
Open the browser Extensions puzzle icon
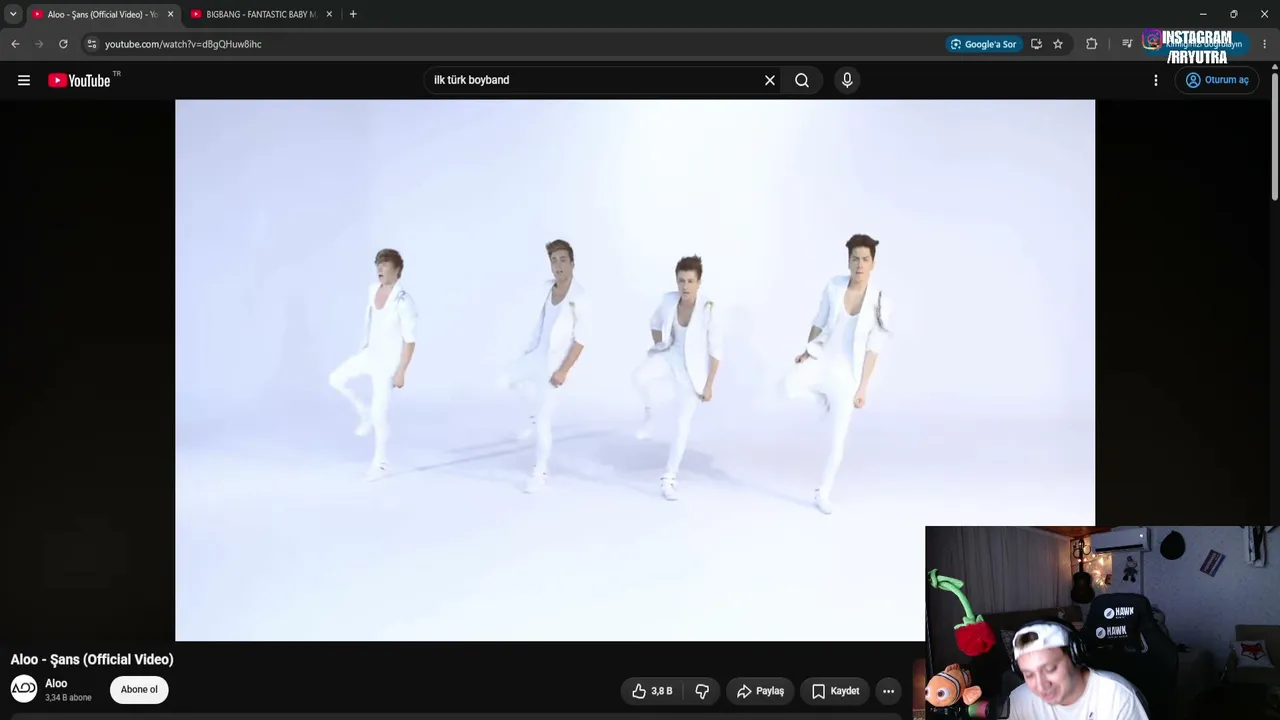point(1091,44)
